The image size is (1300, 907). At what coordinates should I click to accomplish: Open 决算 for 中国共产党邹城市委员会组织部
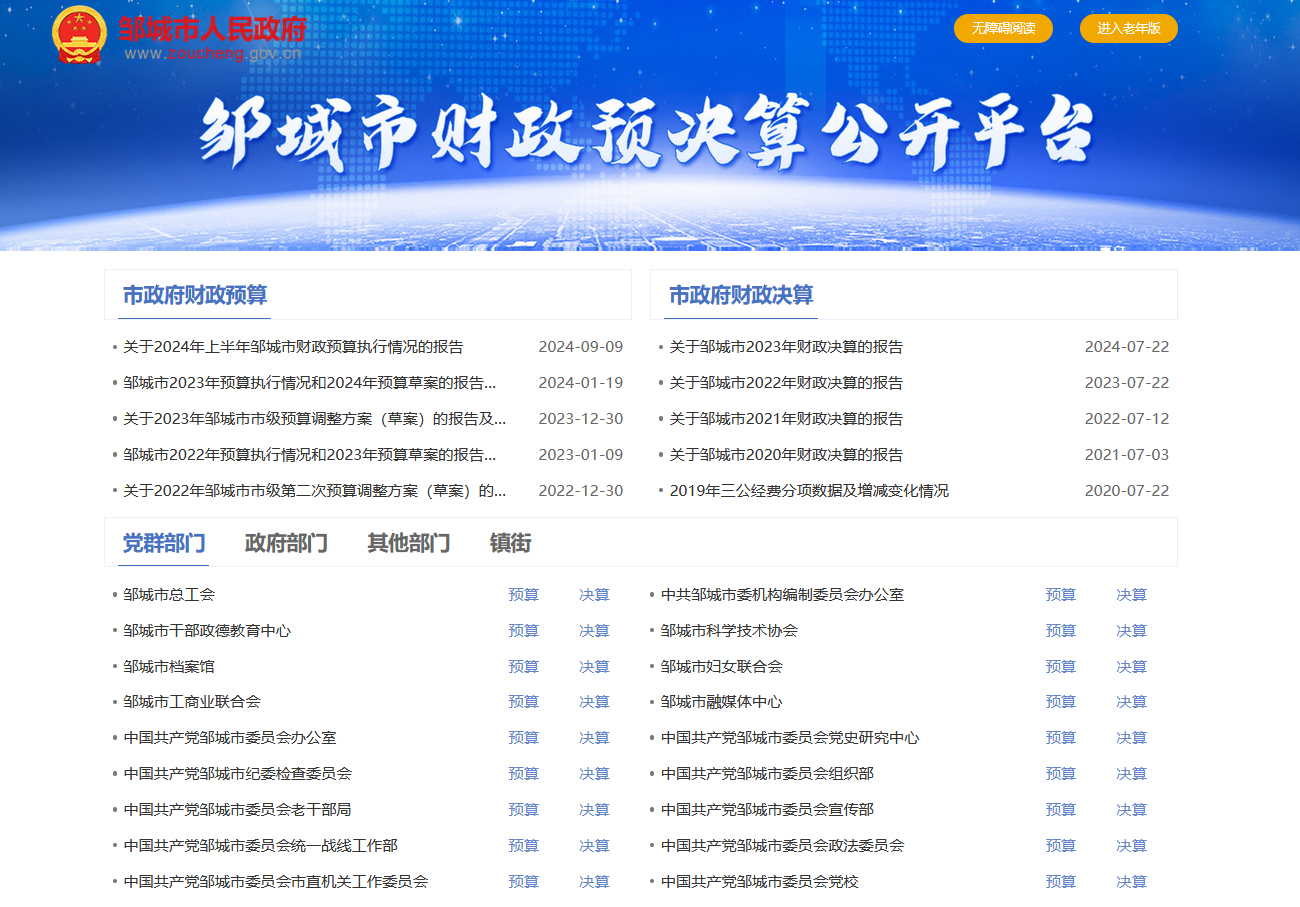tap(1132, 774)
